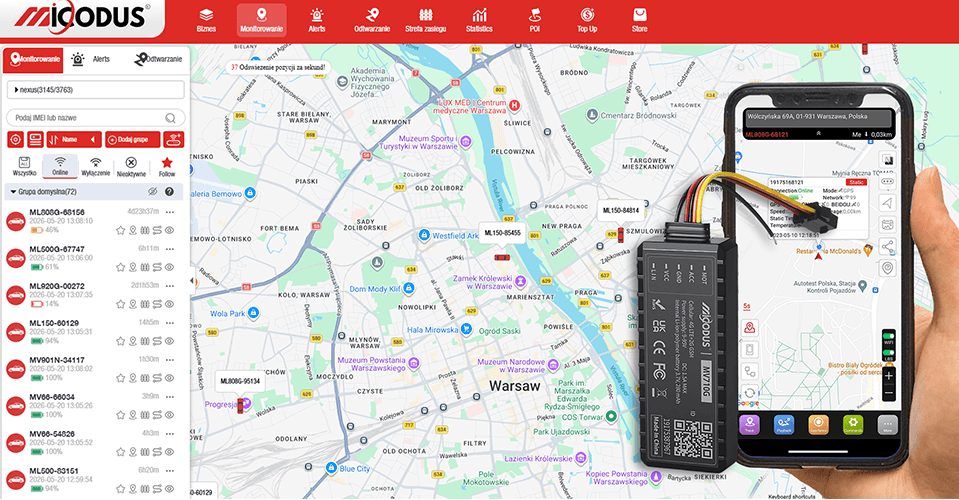The image size is (959, 500).
Task: Toggle visibility eye for ML500G-67747
Action: [x=169, y=267]
